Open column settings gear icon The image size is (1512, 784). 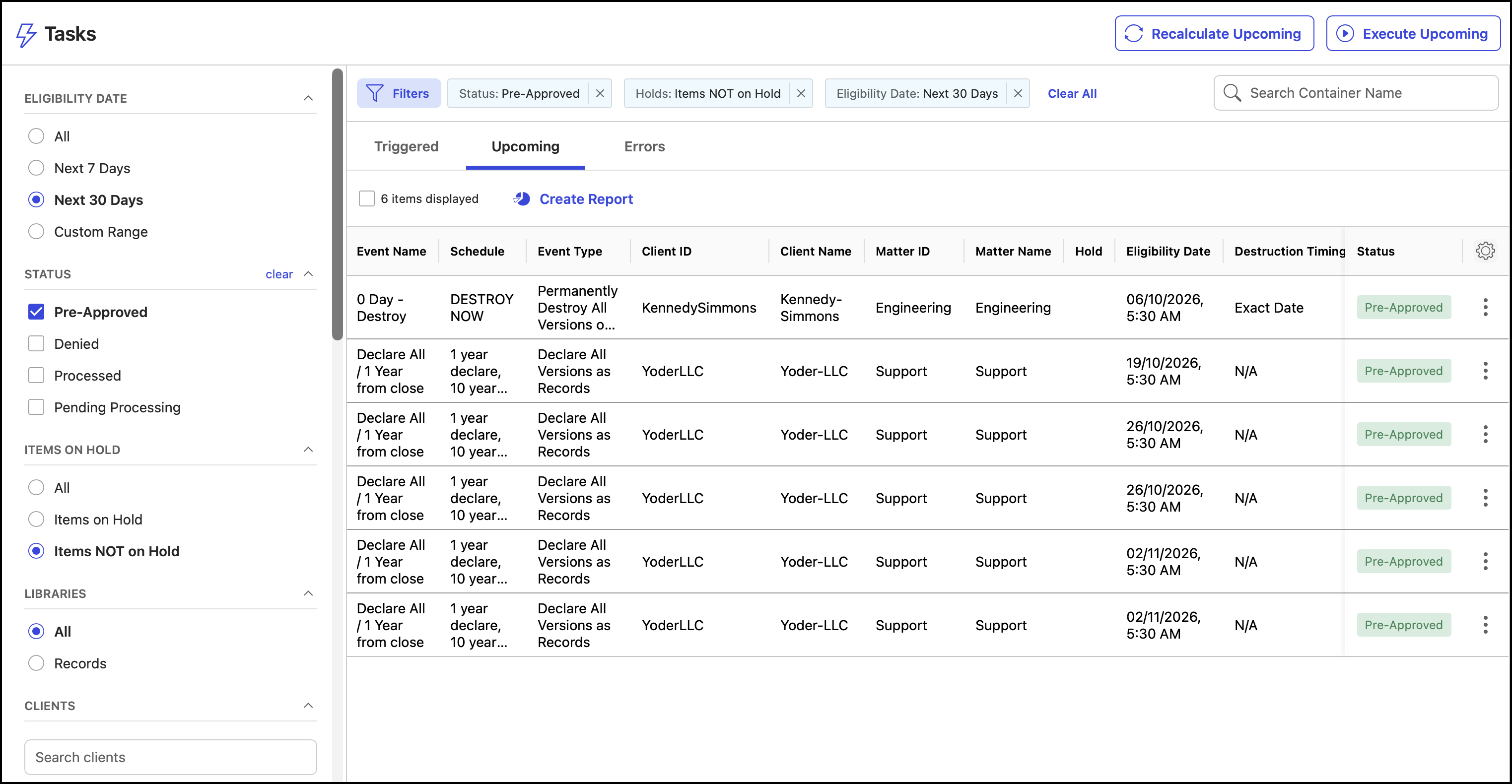pos(1485,251)
